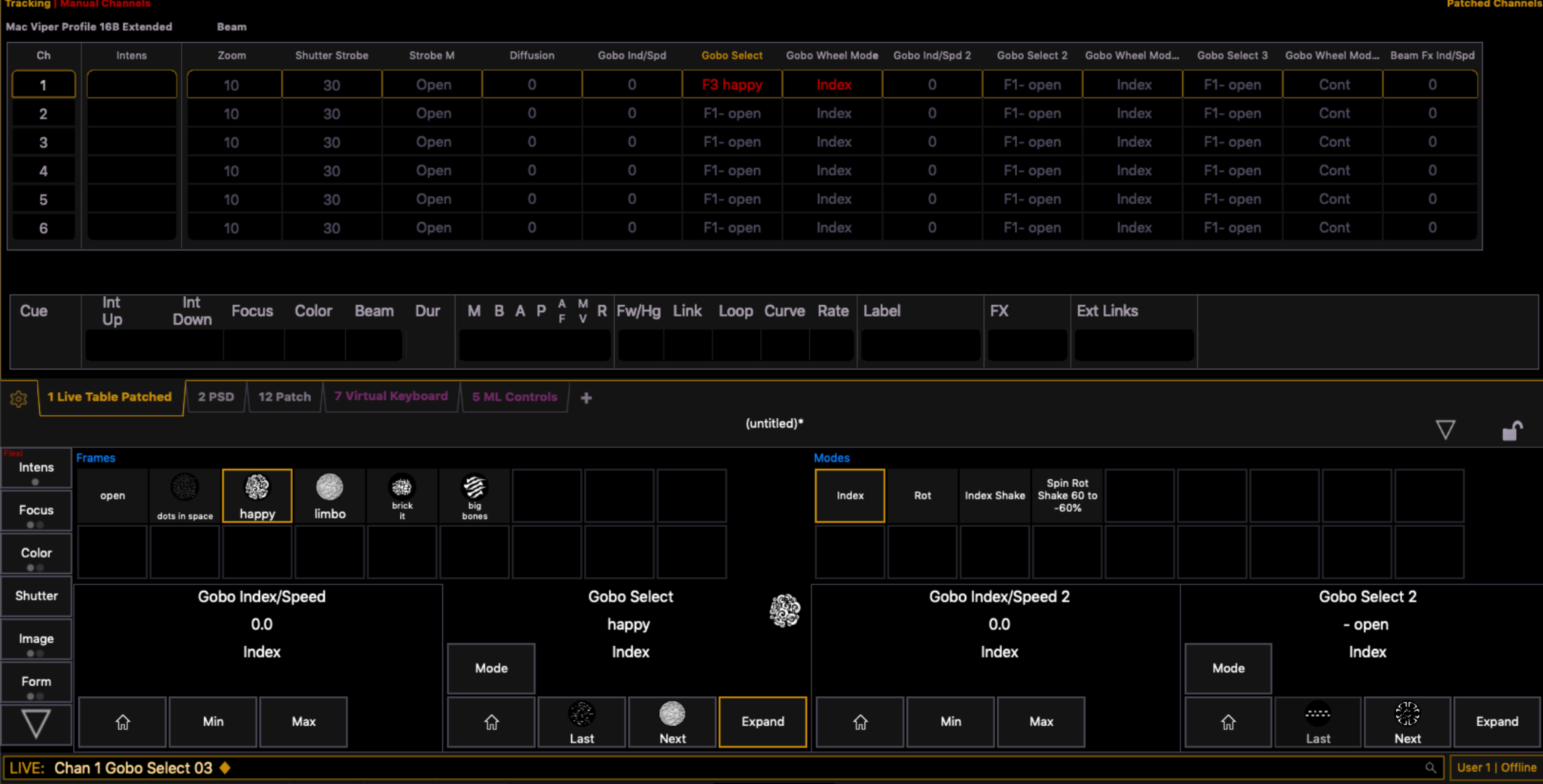Click the padlock icon above the Modes panel
The width and height of the screenshot is (1543, 784).
(x=1511, y=429)
